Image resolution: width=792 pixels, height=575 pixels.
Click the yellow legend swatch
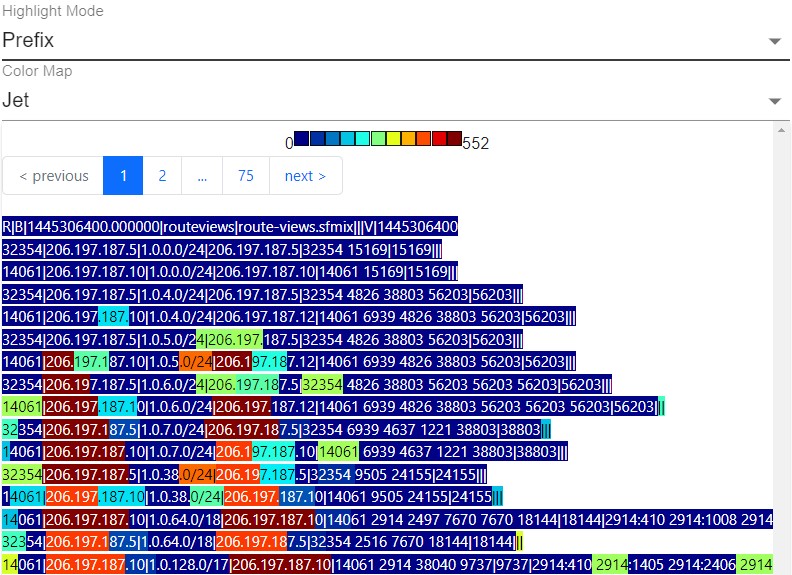393,138
